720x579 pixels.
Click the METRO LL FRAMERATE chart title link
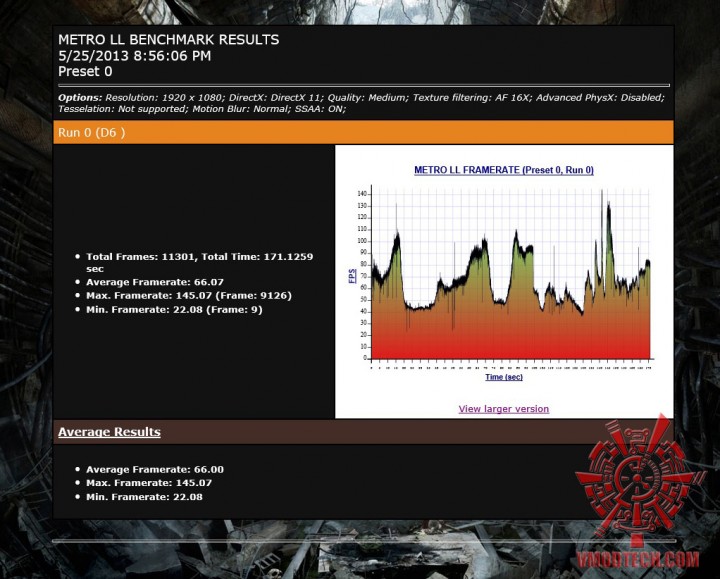point(504,170)
